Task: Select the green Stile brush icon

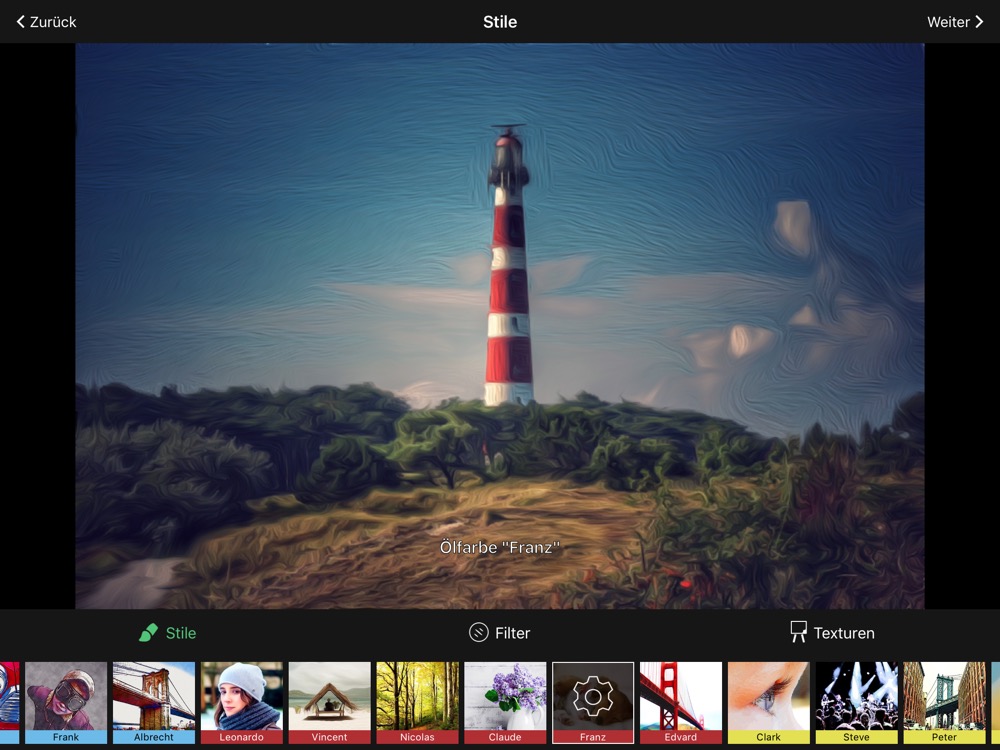Action: click(149, 633)
